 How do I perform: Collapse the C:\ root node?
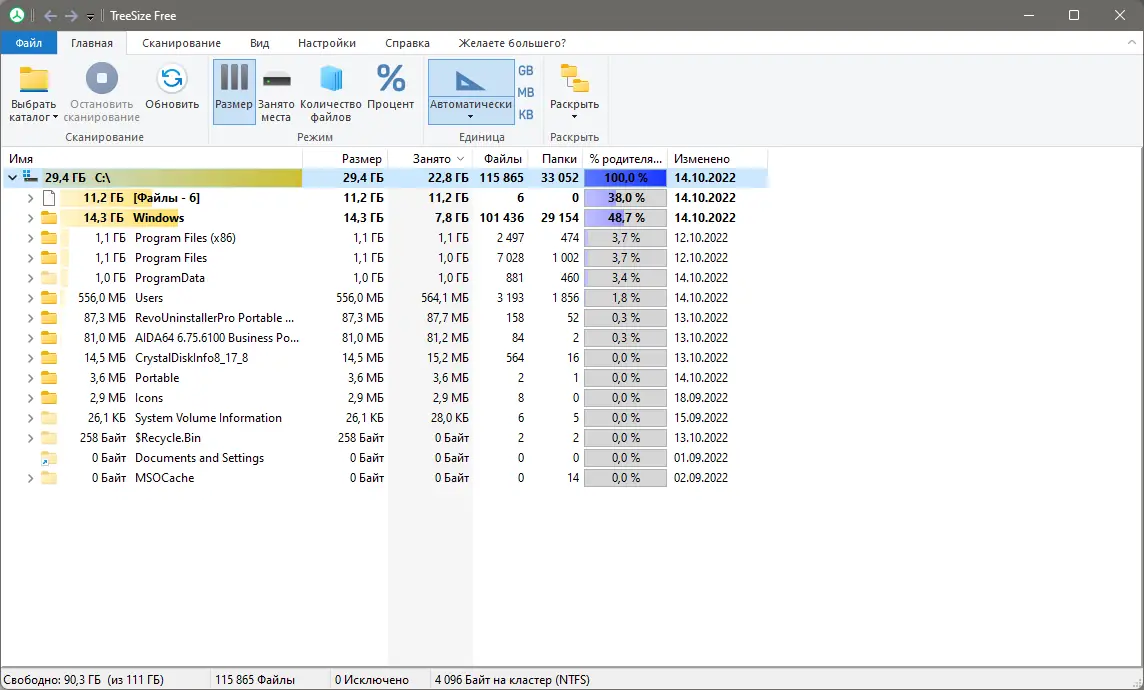coord(12,177)
